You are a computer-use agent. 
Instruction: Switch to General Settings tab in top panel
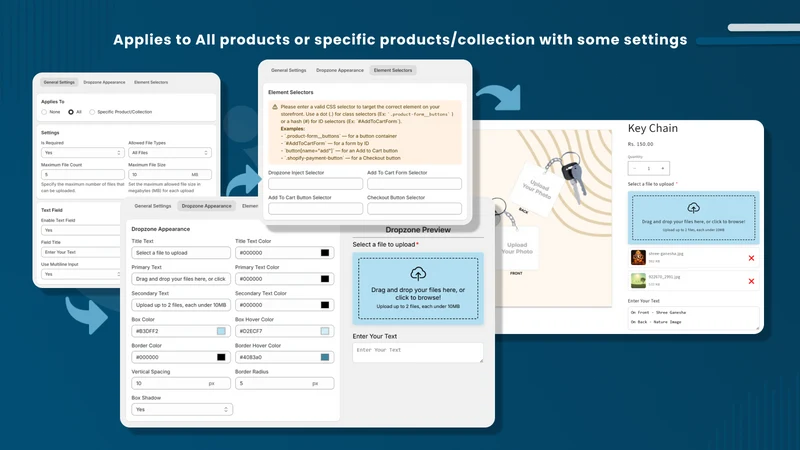(x=288, y=70)
